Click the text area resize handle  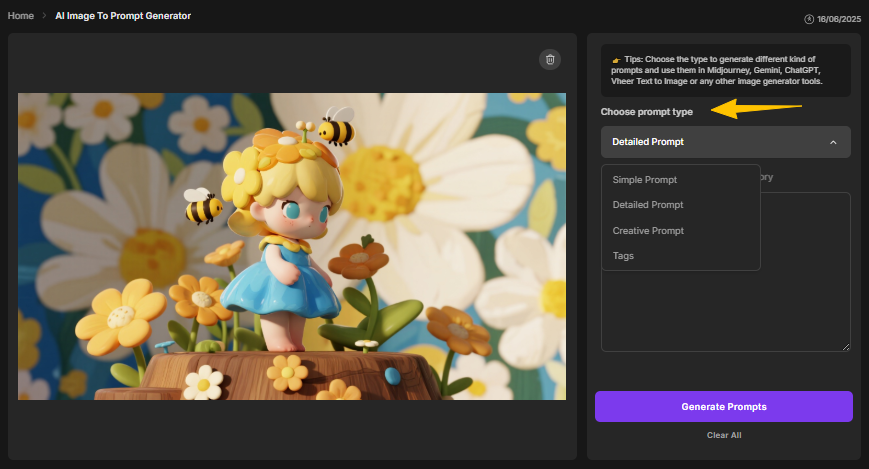[x=846, y=347]
